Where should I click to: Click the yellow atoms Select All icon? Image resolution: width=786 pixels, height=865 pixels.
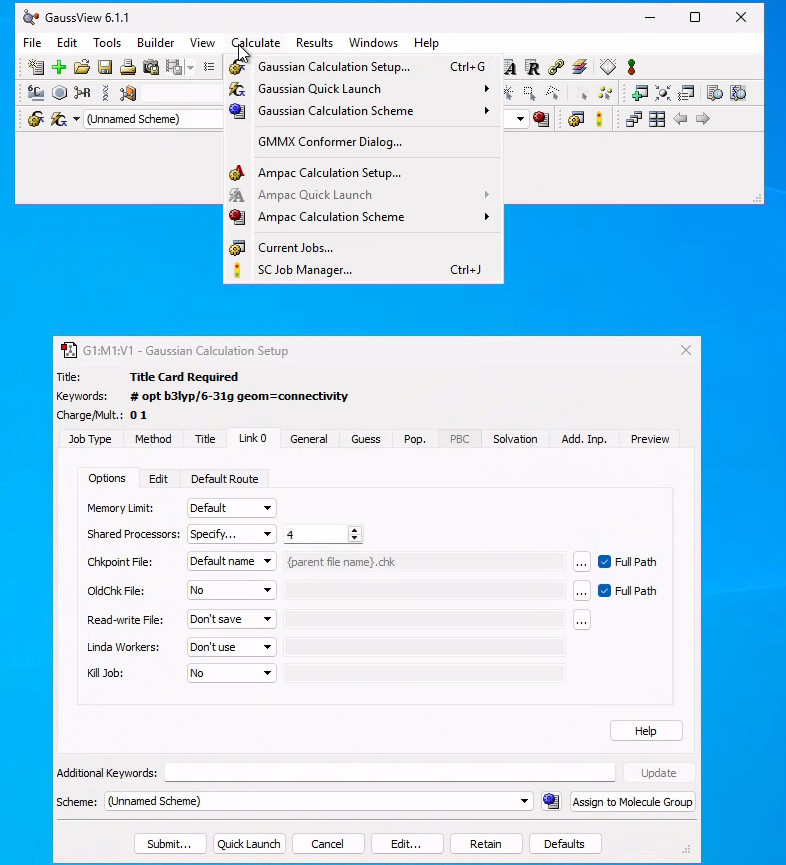click(605, 93)
